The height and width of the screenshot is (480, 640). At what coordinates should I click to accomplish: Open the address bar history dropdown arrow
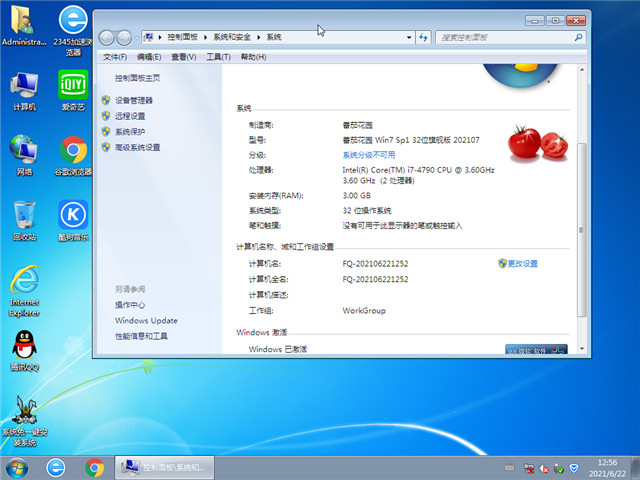coord(409,38)
